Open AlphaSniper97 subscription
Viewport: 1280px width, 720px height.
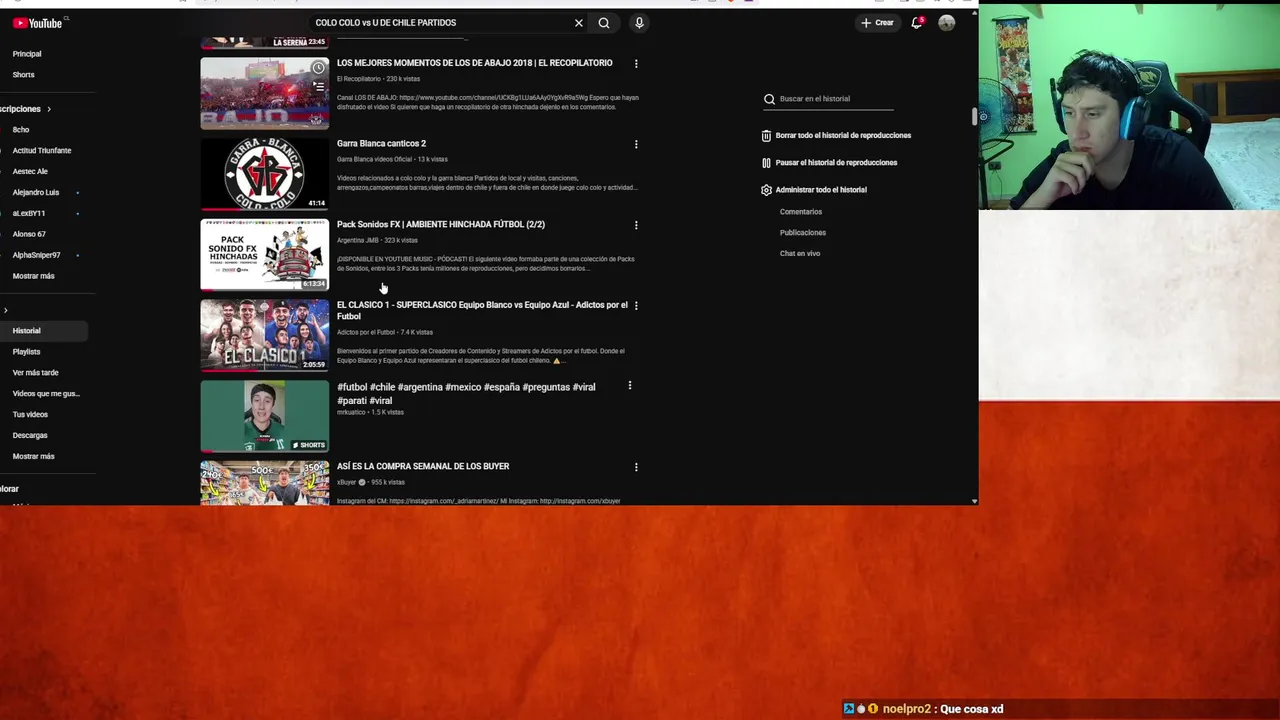(x=36, y=256)
